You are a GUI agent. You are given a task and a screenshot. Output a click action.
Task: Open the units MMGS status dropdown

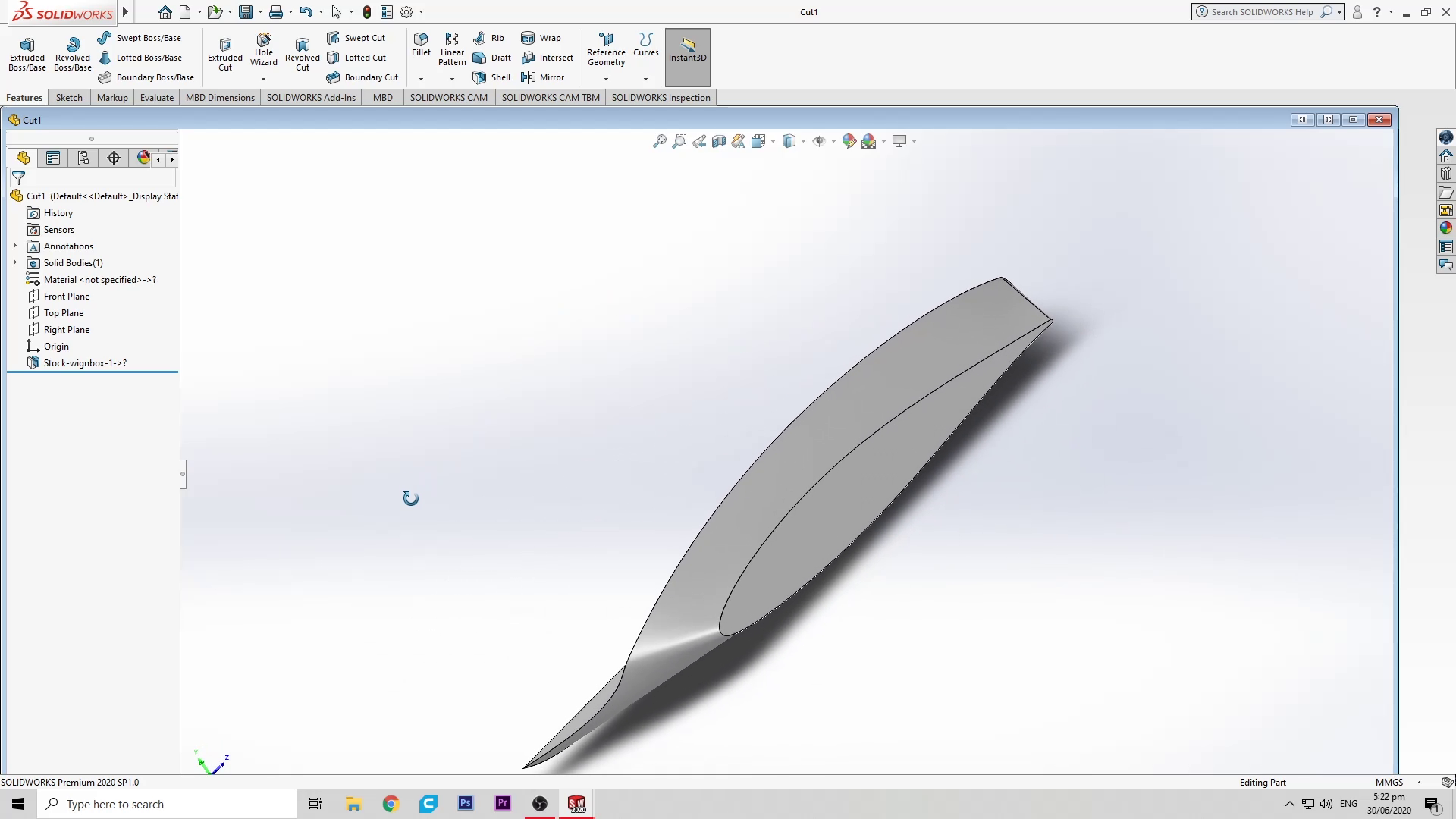[1419, 782]
